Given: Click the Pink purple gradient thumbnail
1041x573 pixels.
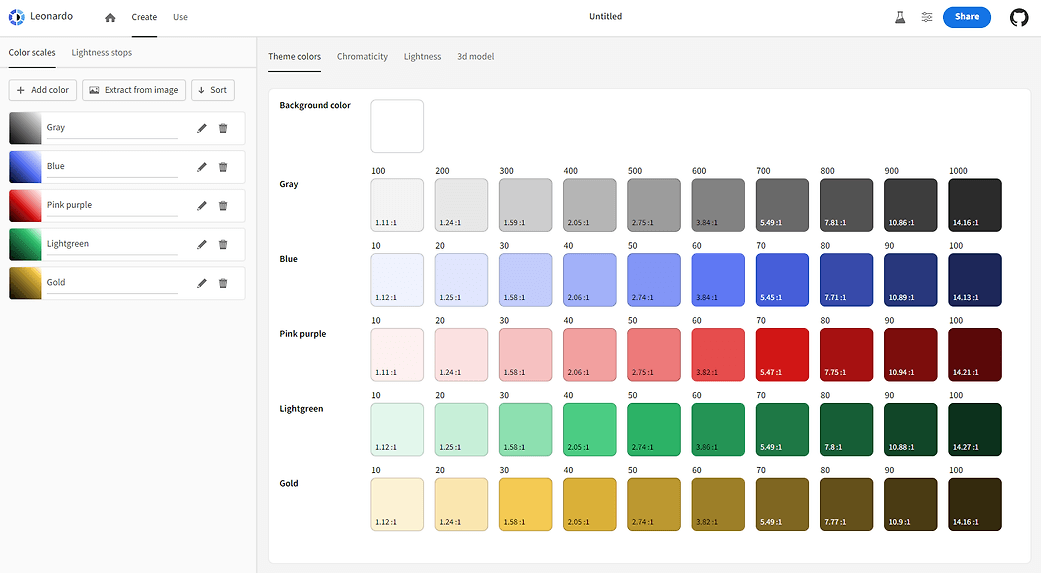Looking at the screenshot, I should (25, 206).
